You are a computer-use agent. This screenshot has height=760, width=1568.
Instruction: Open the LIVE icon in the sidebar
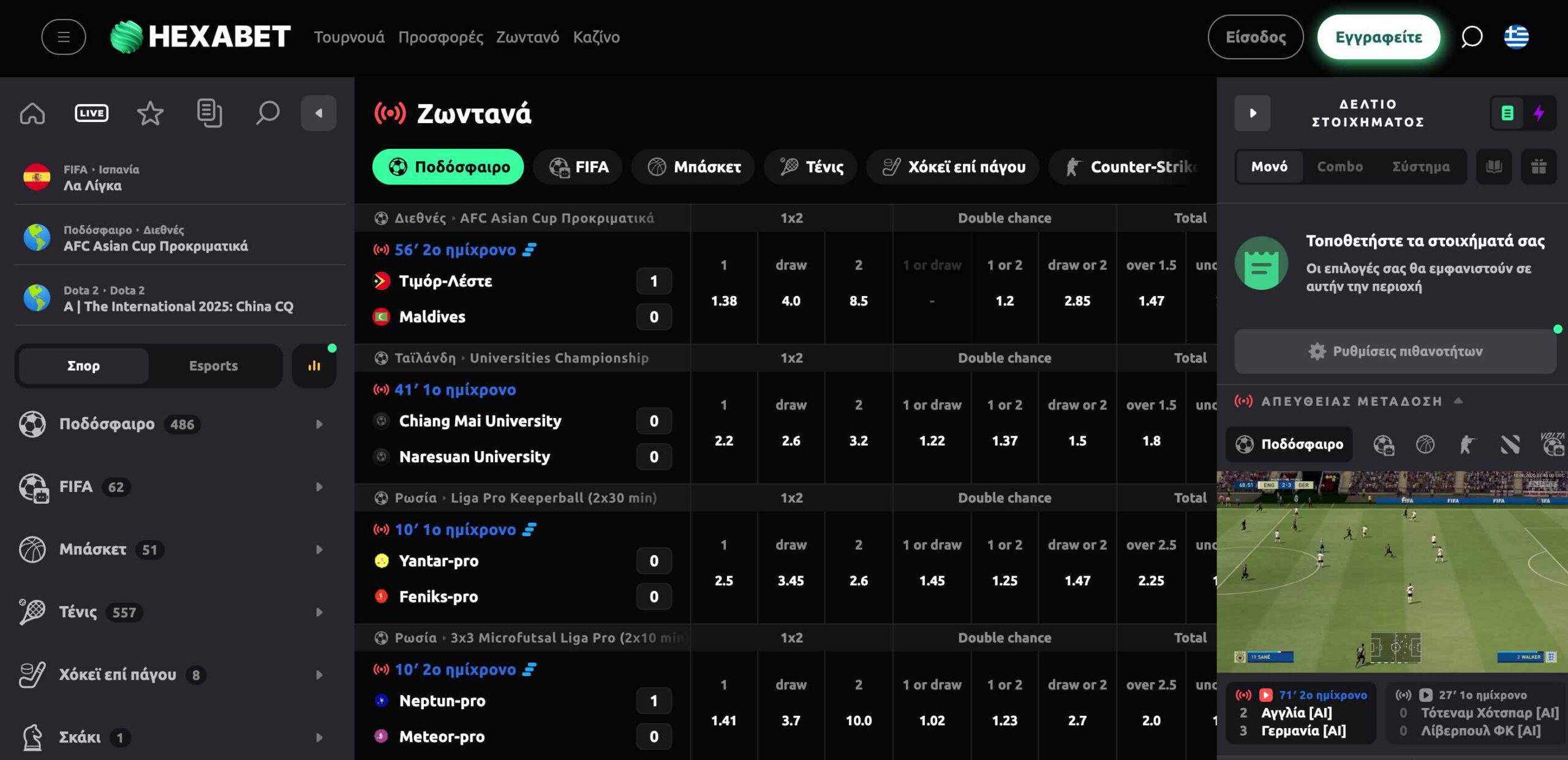[91, 113]
